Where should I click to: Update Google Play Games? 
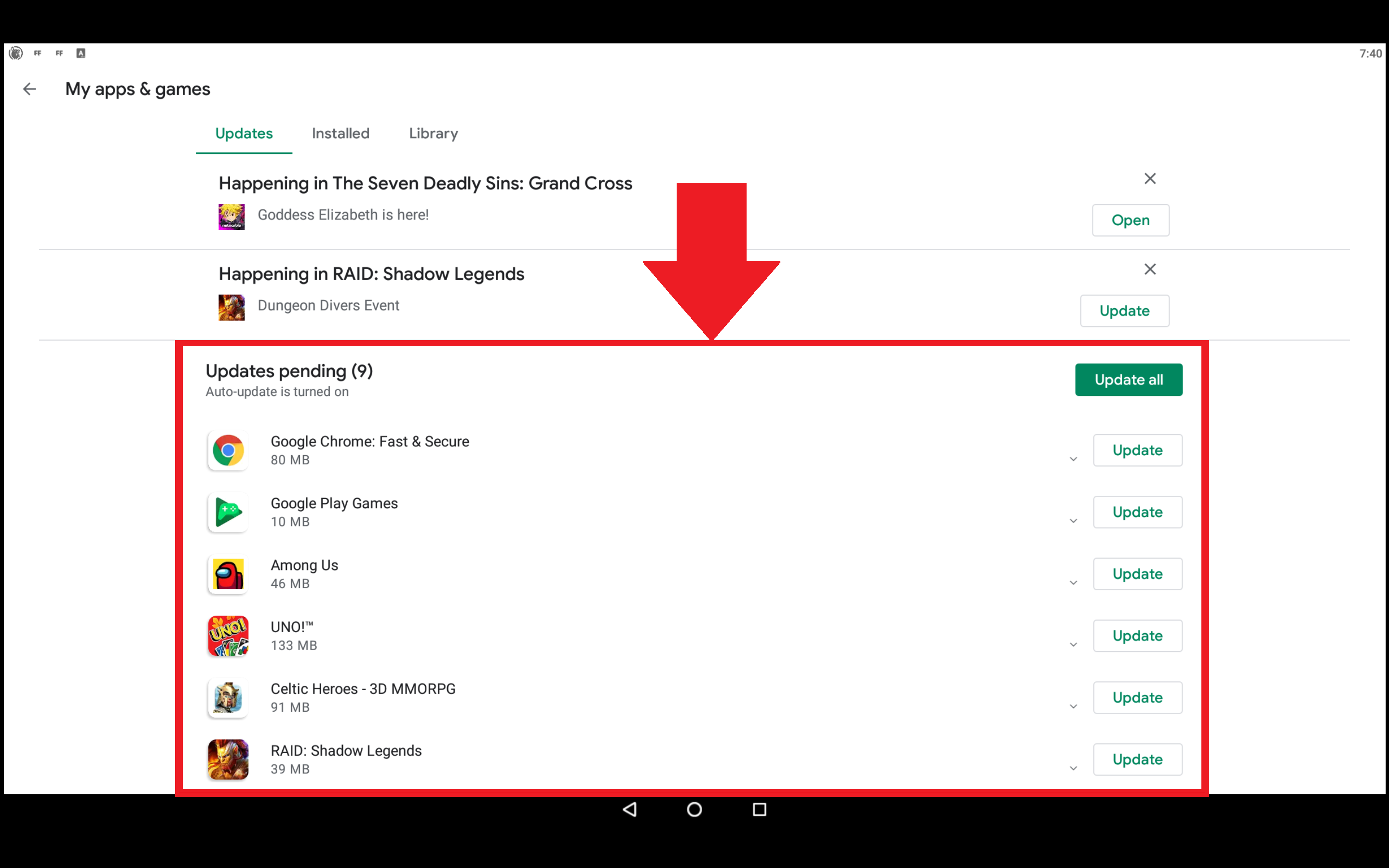pos(1137,513)
